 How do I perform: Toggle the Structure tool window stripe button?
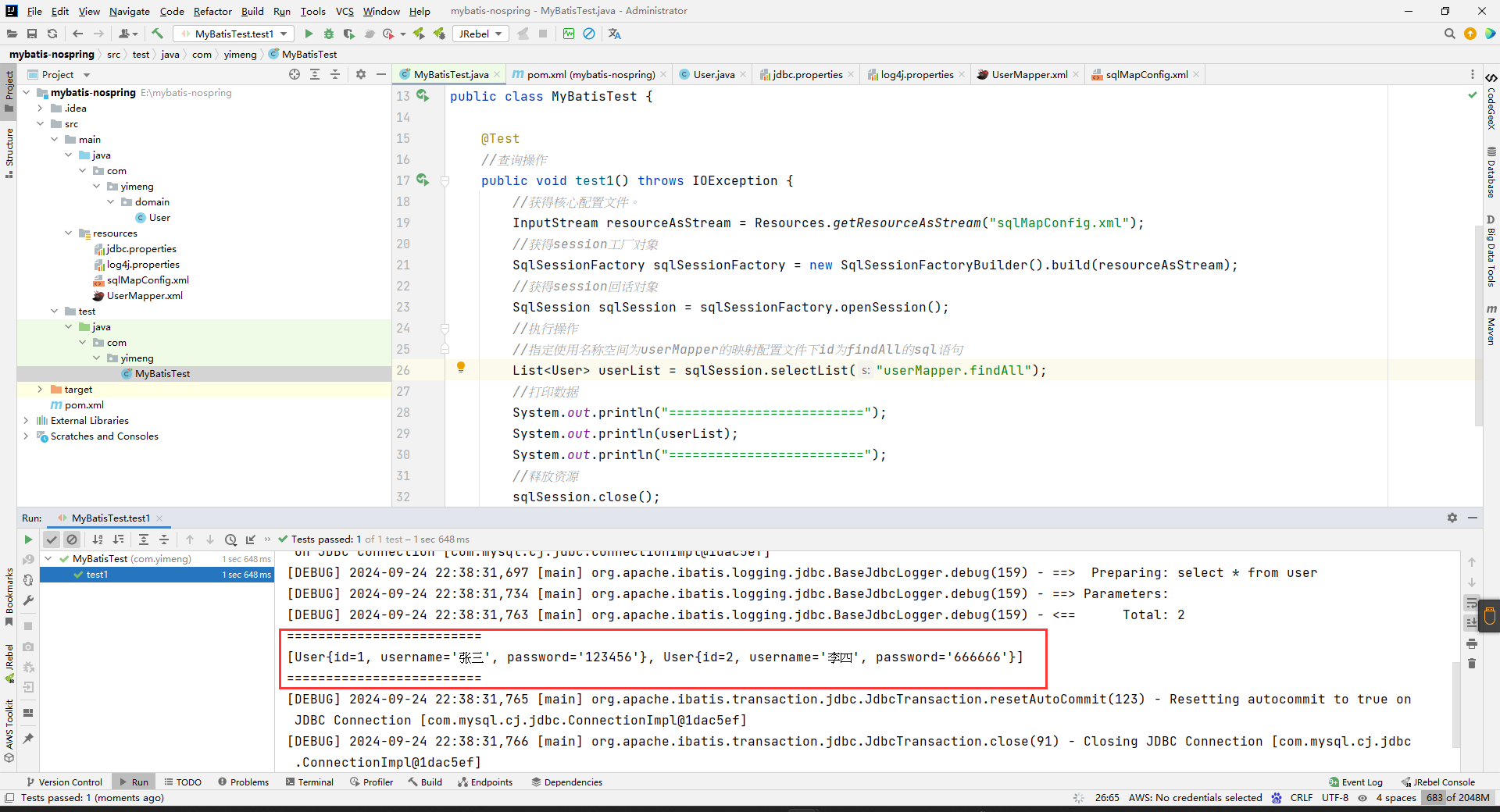pos(9,152)
